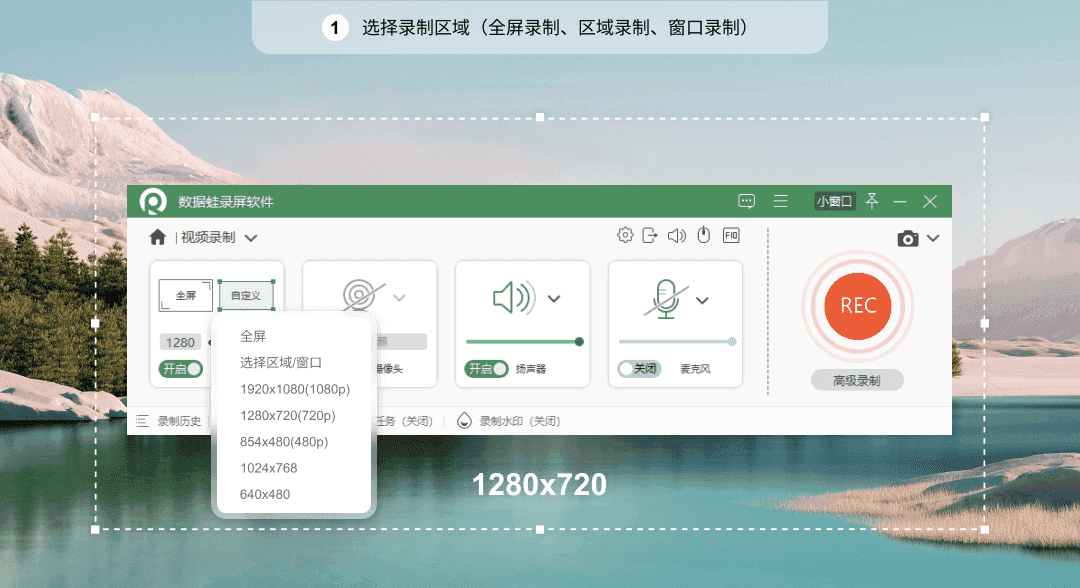Select 1920x1080(1080p) from the resolution menu
Viewport: 1080px width, 588px height.
(293, 389)
